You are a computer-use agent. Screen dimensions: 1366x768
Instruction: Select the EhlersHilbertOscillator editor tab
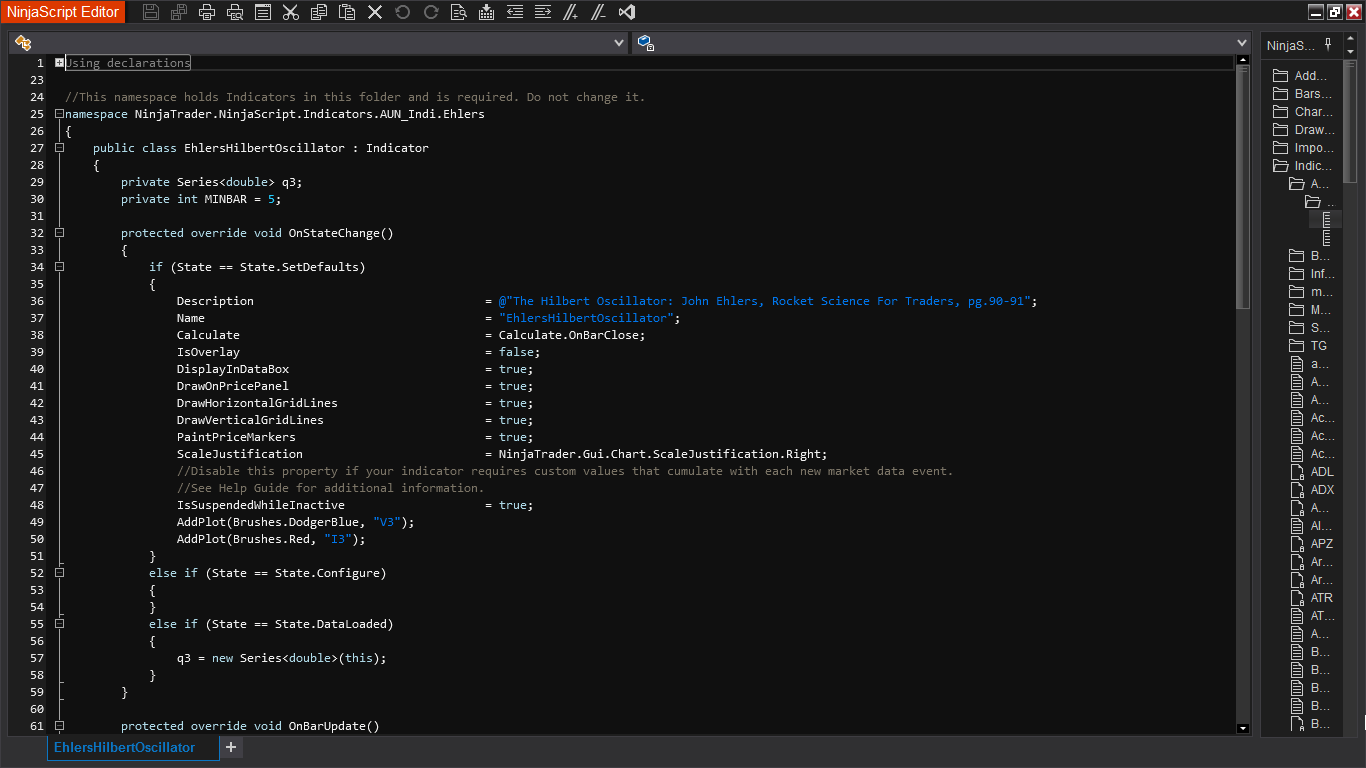tap(125, 747)
